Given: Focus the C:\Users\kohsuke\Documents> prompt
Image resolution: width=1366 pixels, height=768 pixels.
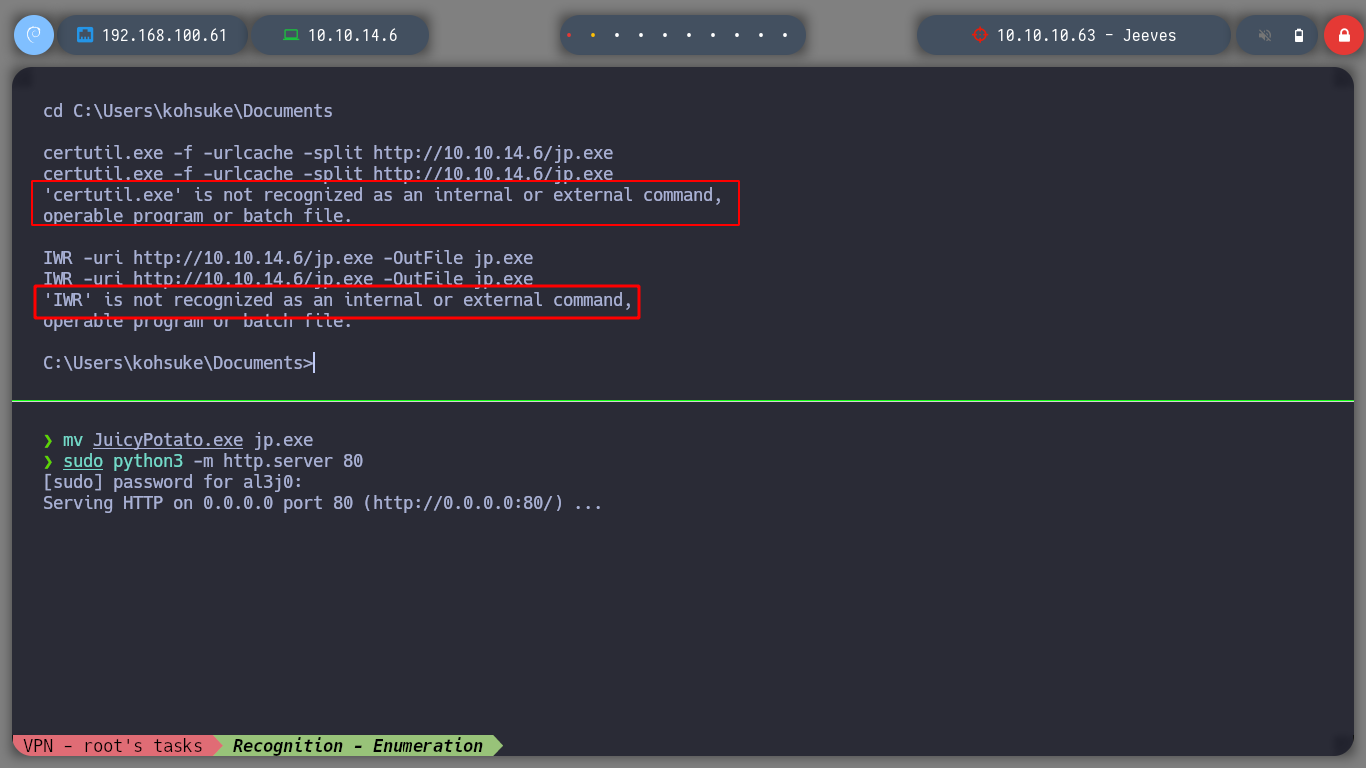Looking at the screenshot, I should pos(179,363).
